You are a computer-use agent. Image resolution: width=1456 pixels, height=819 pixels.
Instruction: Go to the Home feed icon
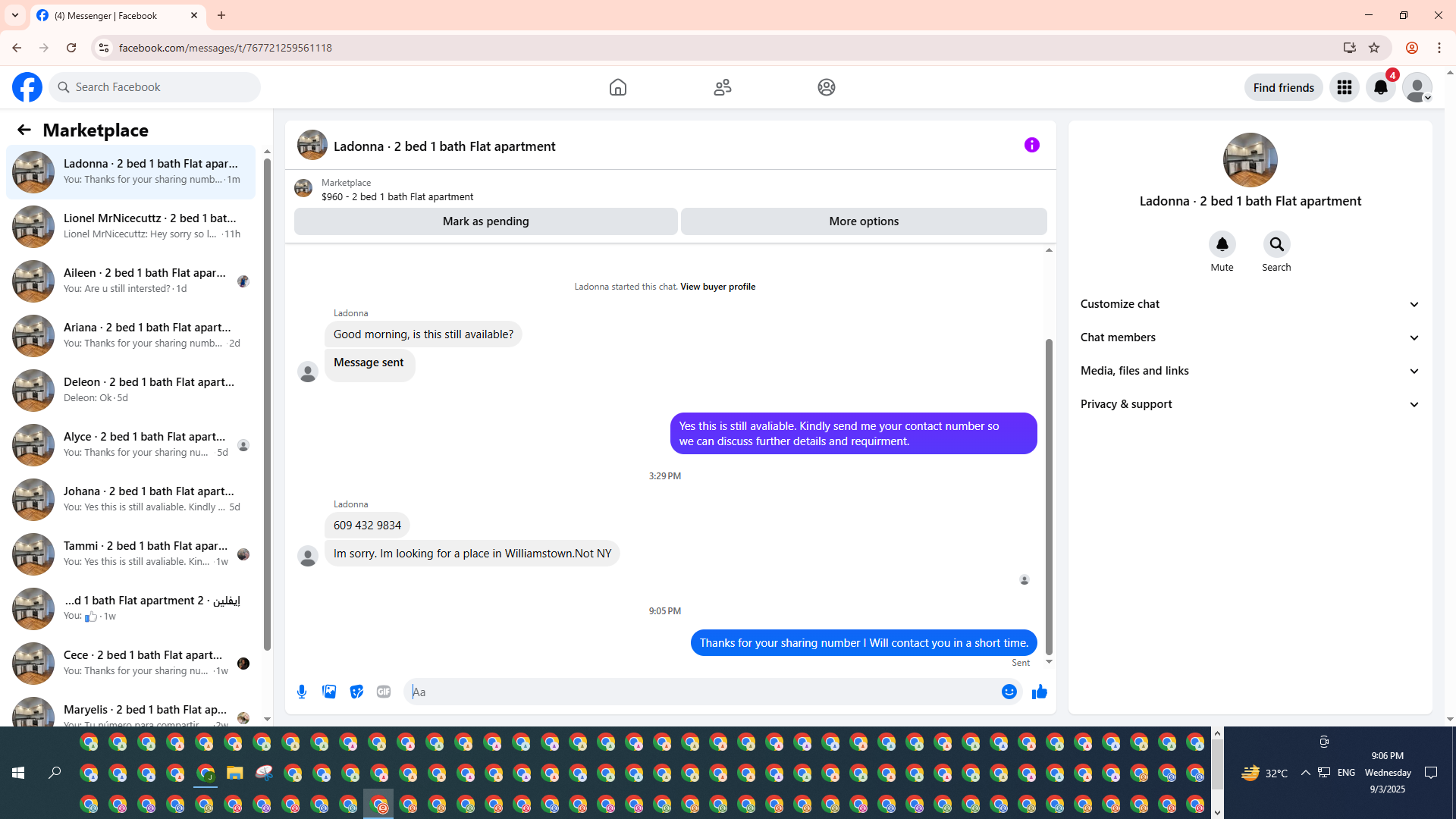tap(618, 87)
